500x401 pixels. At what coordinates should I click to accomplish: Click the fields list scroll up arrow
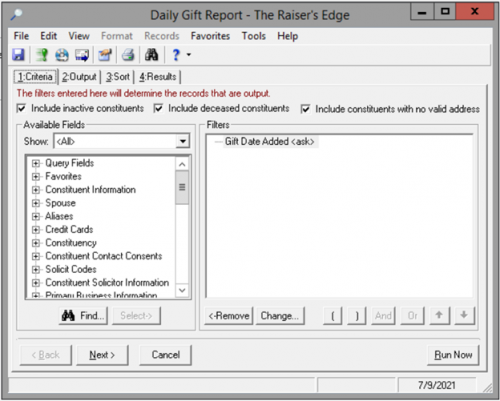click(182, 164)
